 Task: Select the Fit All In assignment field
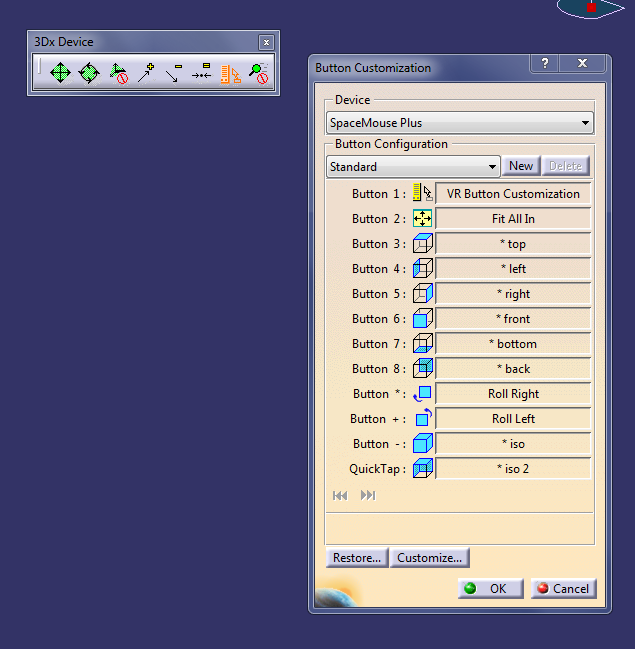pos(513,219)
